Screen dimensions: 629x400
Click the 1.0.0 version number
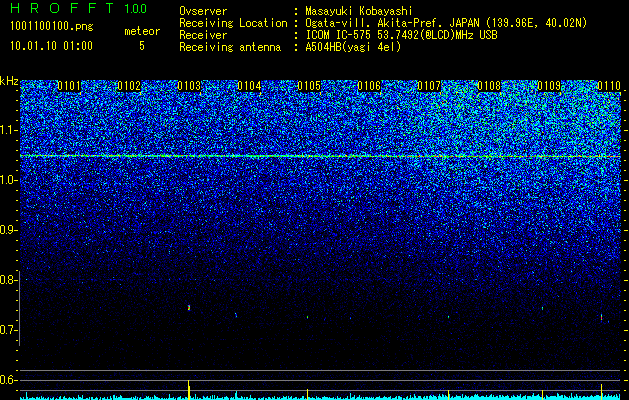[135, 8]
